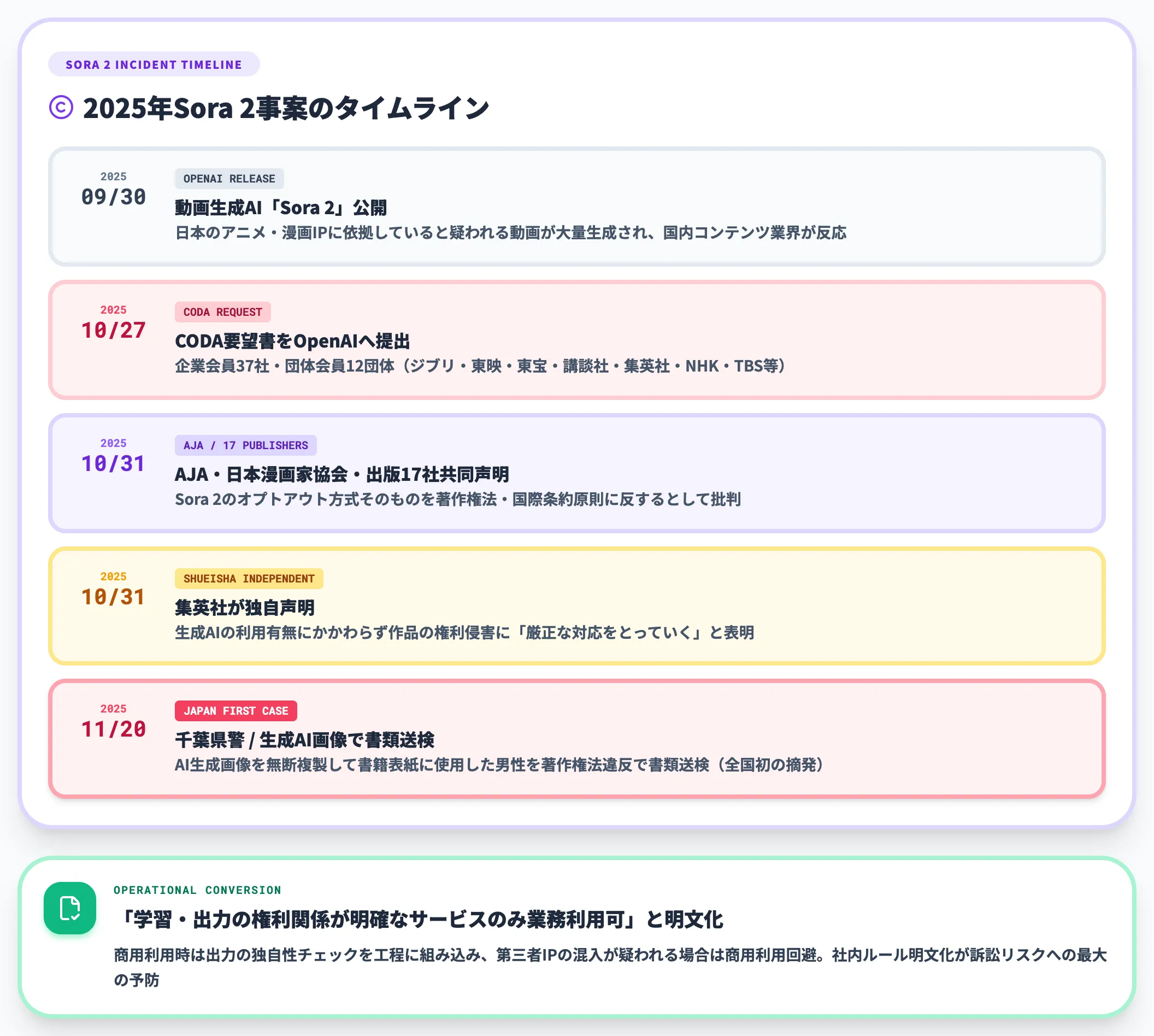Click the description starting 日本のアニメ・漫画IPに依拠
The width and height of the screenshot is (1154, 1036).
tap(511, 233)
